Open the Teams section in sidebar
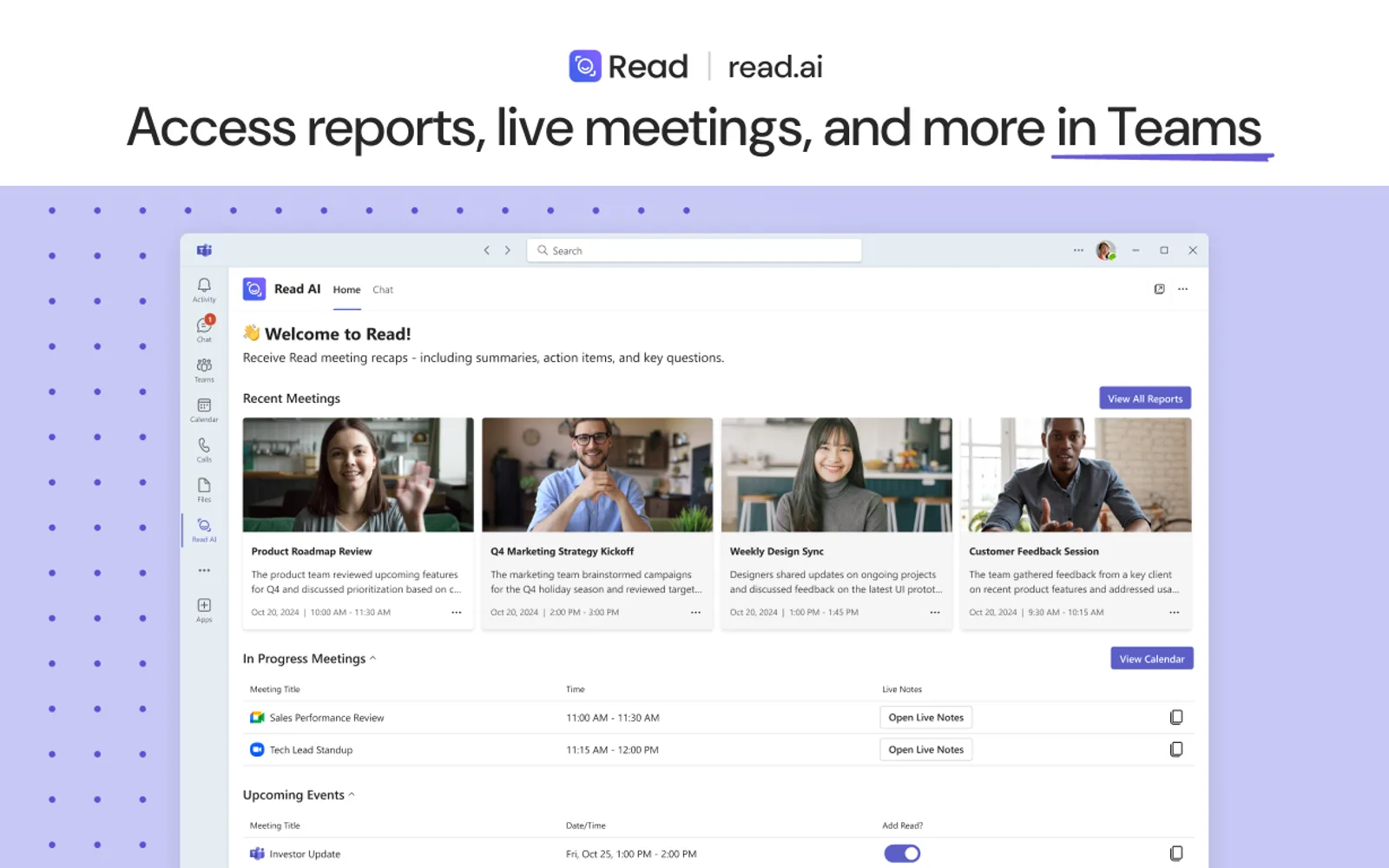The height and width of the screenshot is (868, 1389). pos(204,370)
